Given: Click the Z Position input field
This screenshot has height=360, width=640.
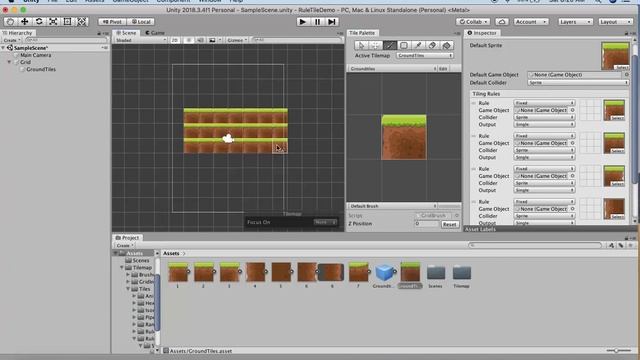Looking at the screenshot, I should tap(427, 224).
